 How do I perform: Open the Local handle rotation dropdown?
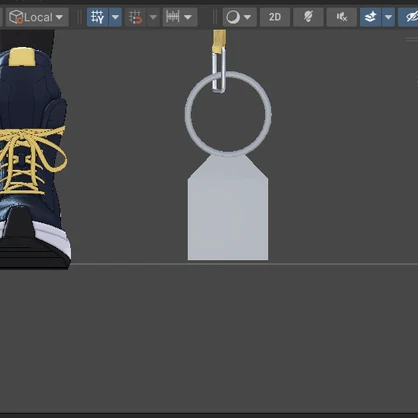pos(37,17)
